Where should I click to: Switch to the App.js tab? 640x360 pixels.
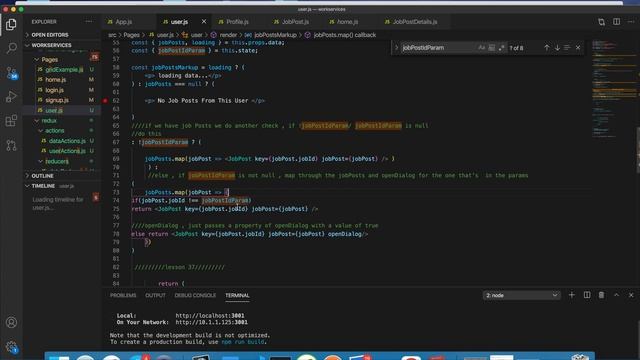(123, 22)
